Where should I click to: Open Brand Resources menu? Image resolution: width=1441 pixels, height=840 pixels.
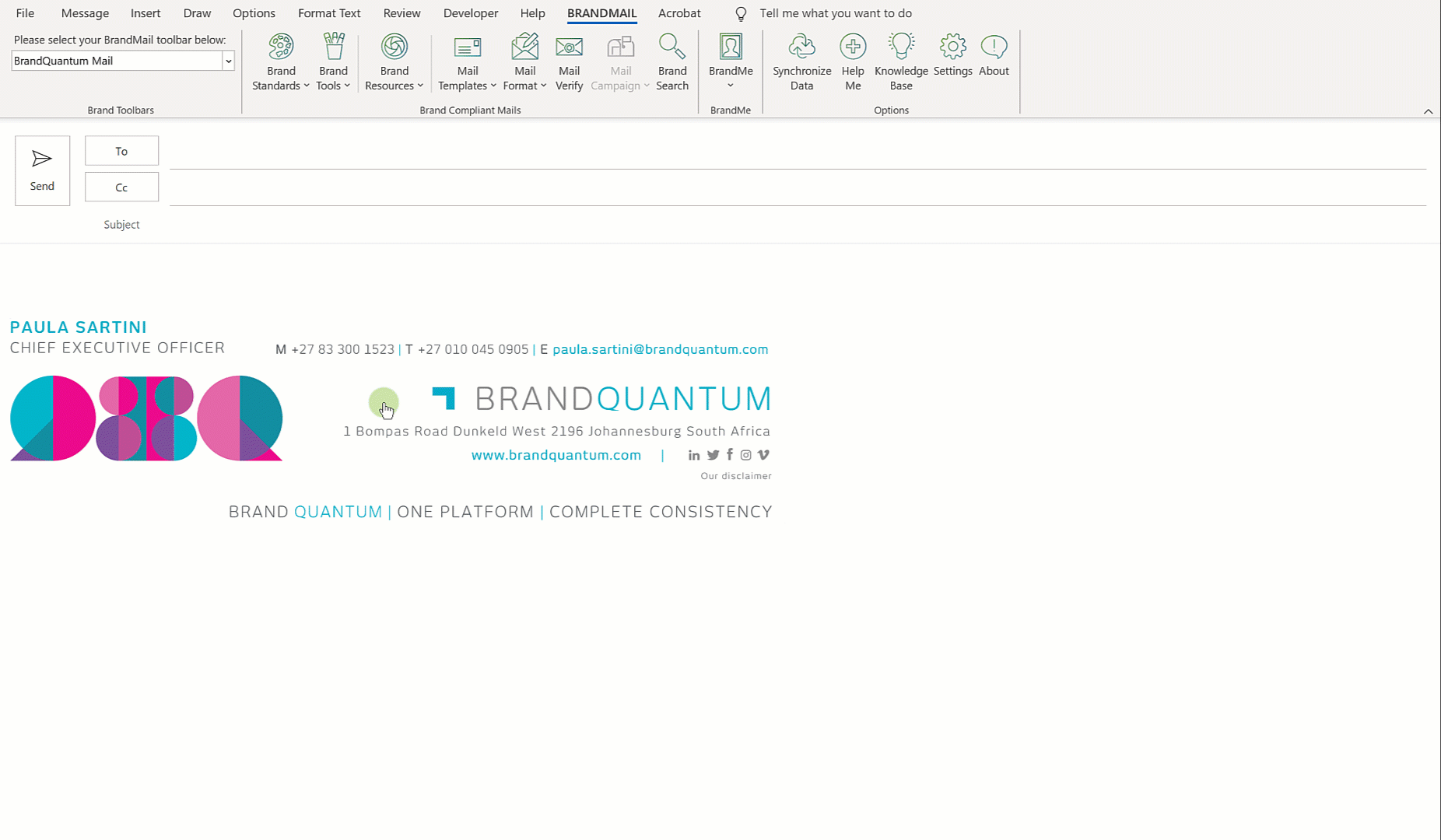394,62
